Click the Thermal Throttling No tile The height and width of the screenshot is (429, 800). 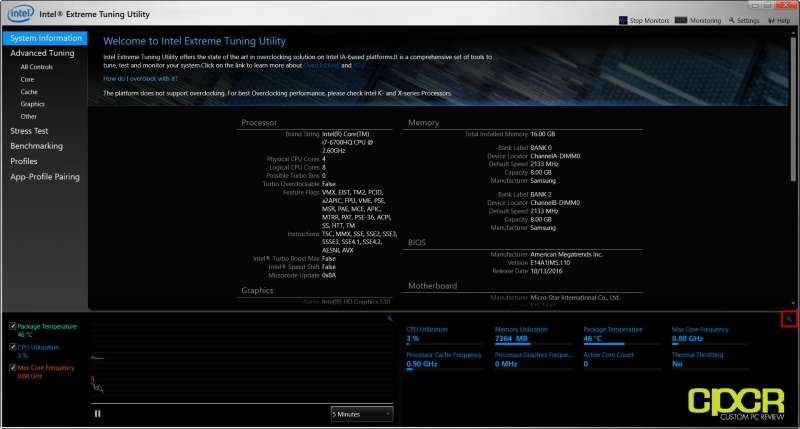coord(710,360)
